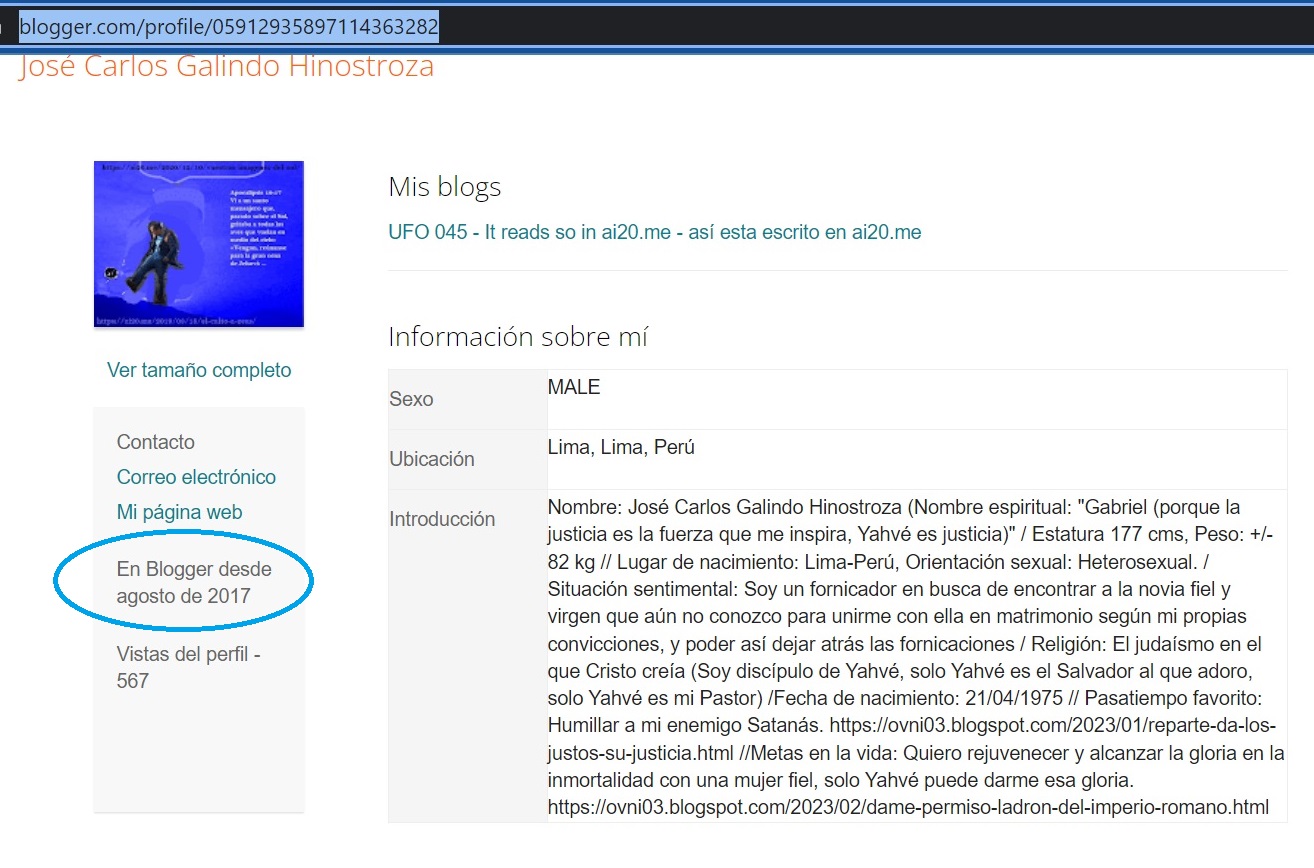Screen dimensions: 1314x868
Task: Click the 'dame-permiso-ladron-del-imperio-romano' URL in the introduction
Action: [x=908, y=806]
